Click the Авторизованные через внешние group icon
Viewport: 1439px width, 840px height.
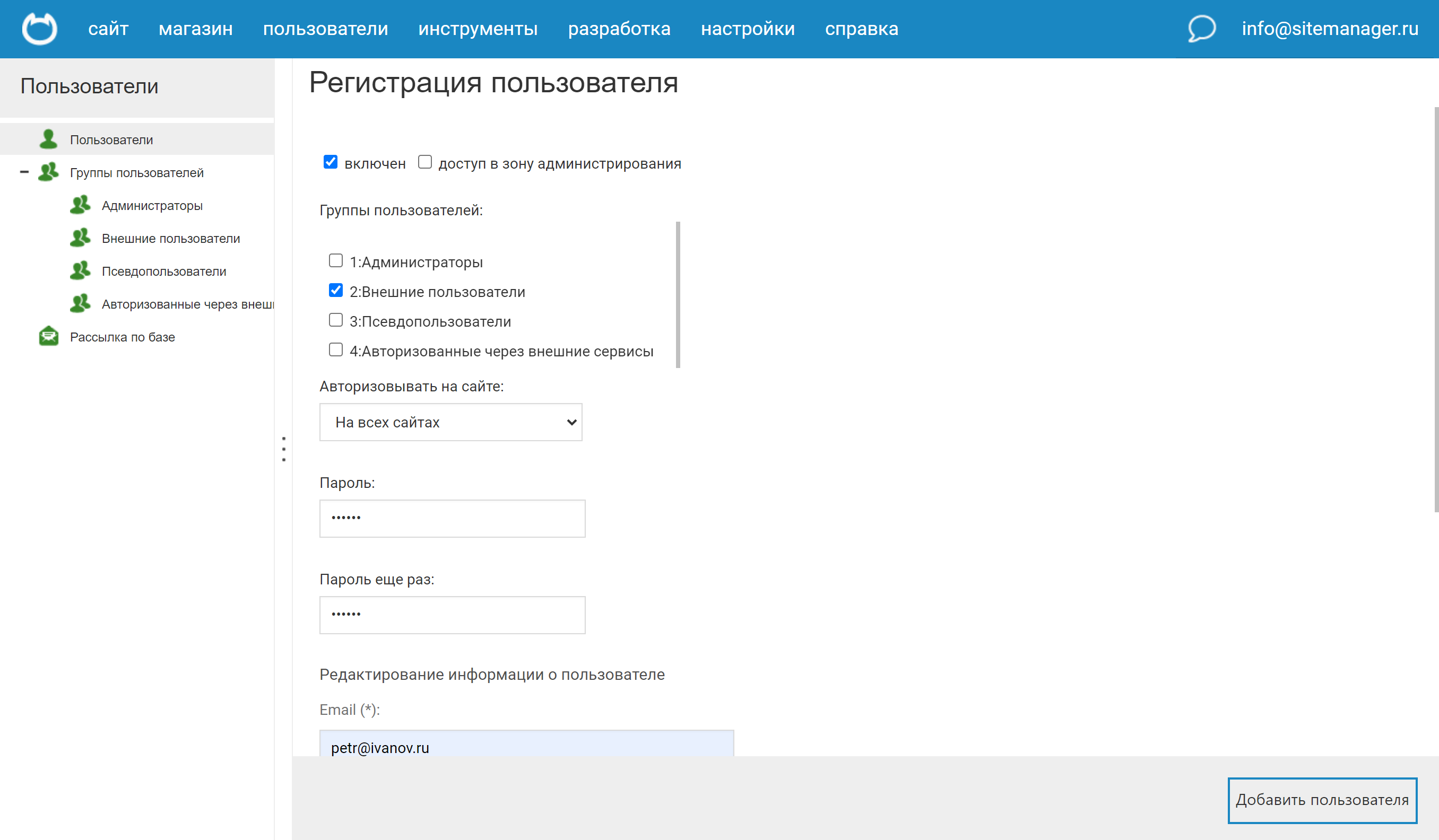[81, 303]
